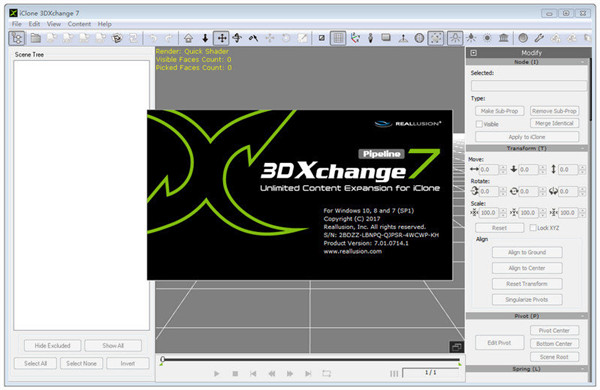The image size is (600, 390).
Task: Click the timeline playhead marker
Action: (163, 359)
